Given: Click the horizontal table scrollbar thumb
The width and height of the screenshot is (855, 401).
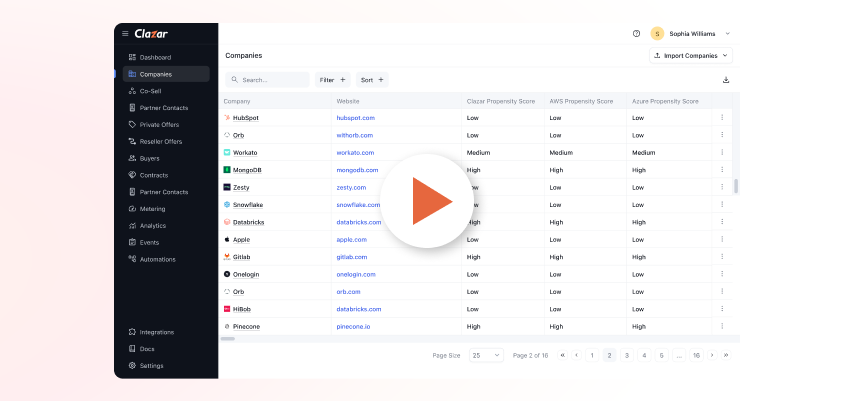Looking at the screenshot, I should (227, 339).
